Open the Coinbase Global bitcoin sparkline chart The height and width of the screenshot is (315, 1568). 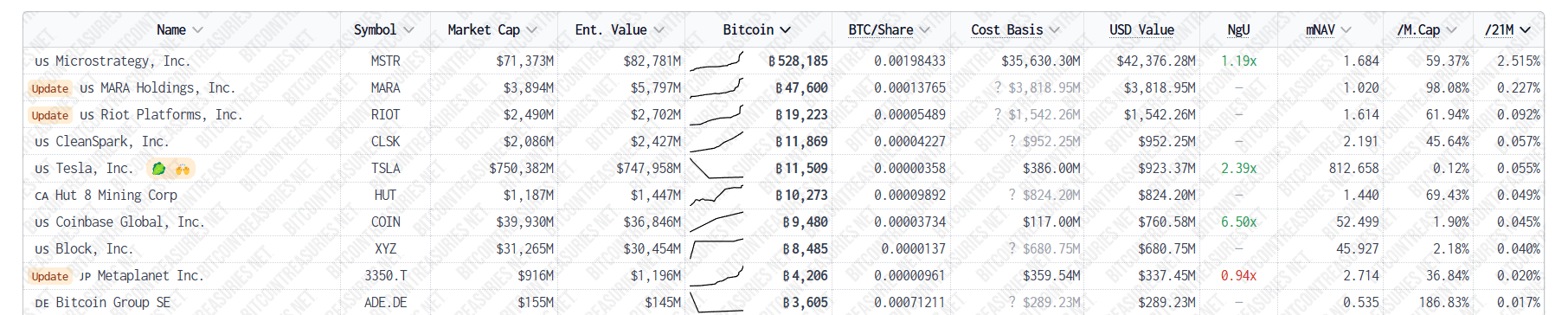click(x=717, y=222)
